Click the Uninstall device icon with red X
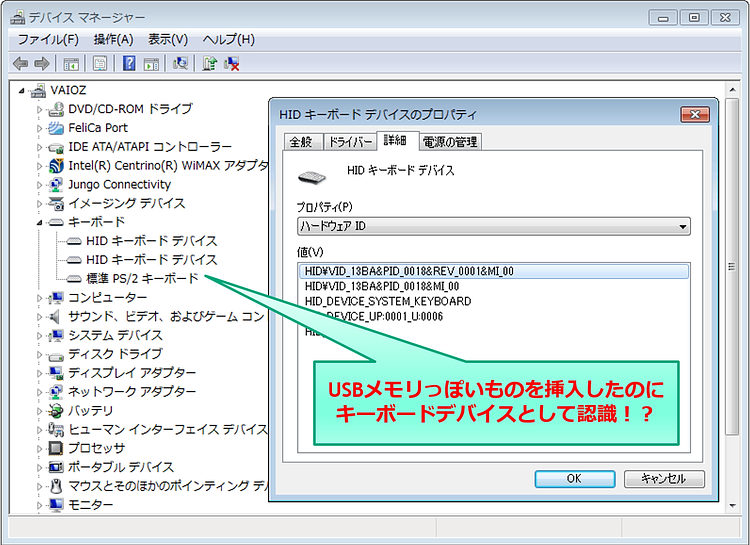 click(232, 64)
